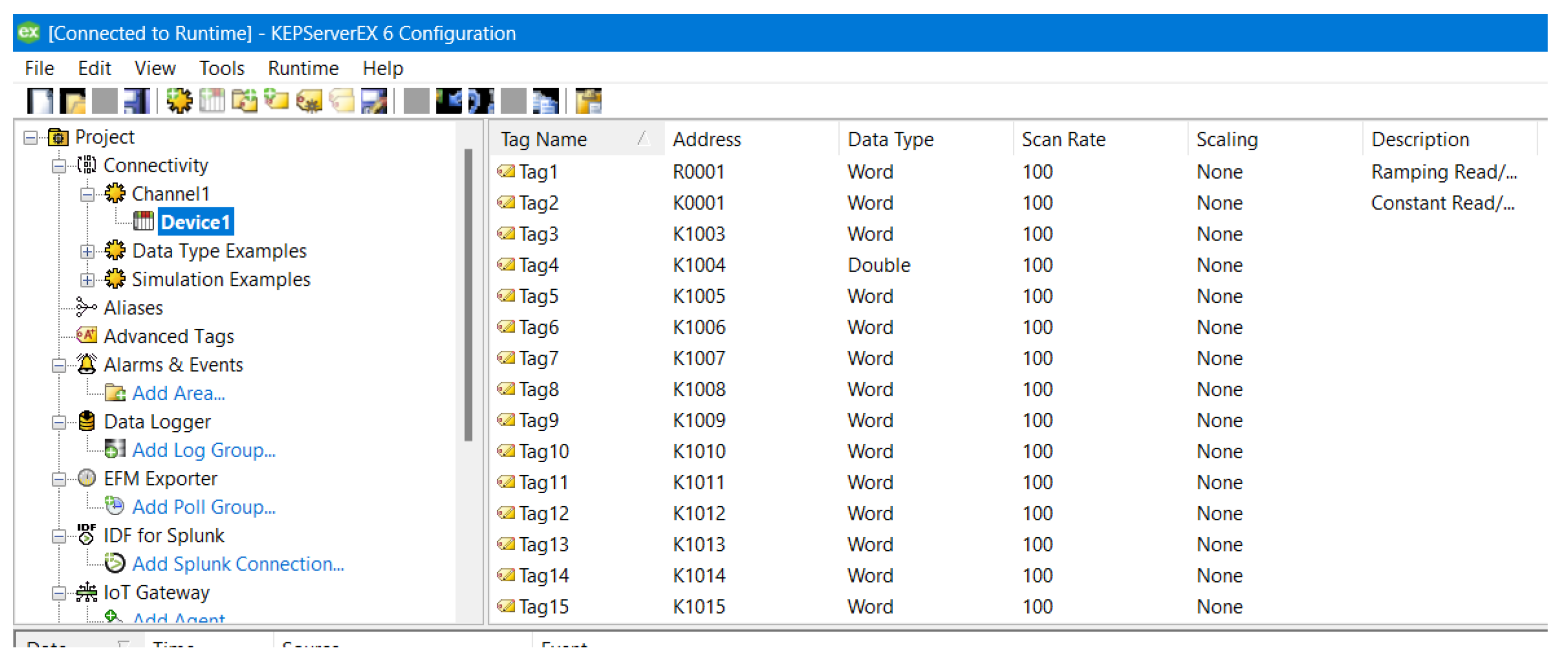1568x666 pixels.
Task: Open the Runtime menu
Action: point(303,68)
